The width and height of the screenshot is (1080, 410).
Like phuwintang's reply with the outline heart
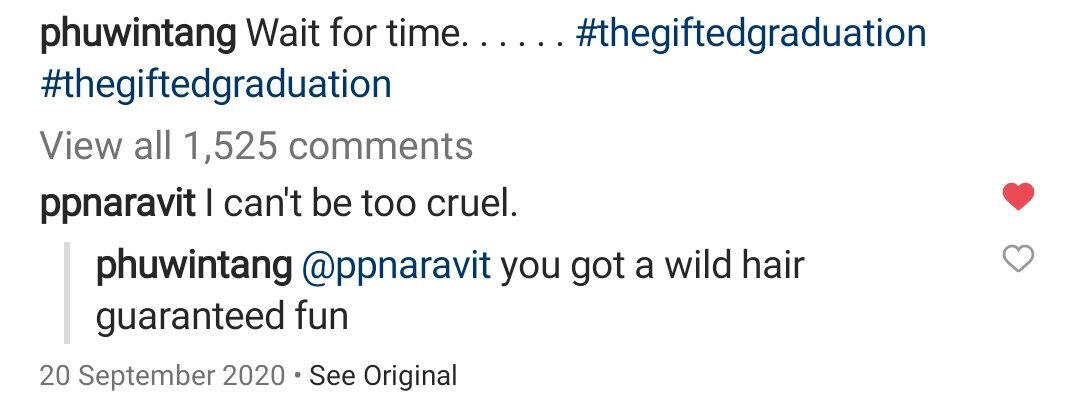click(1018, 261)
